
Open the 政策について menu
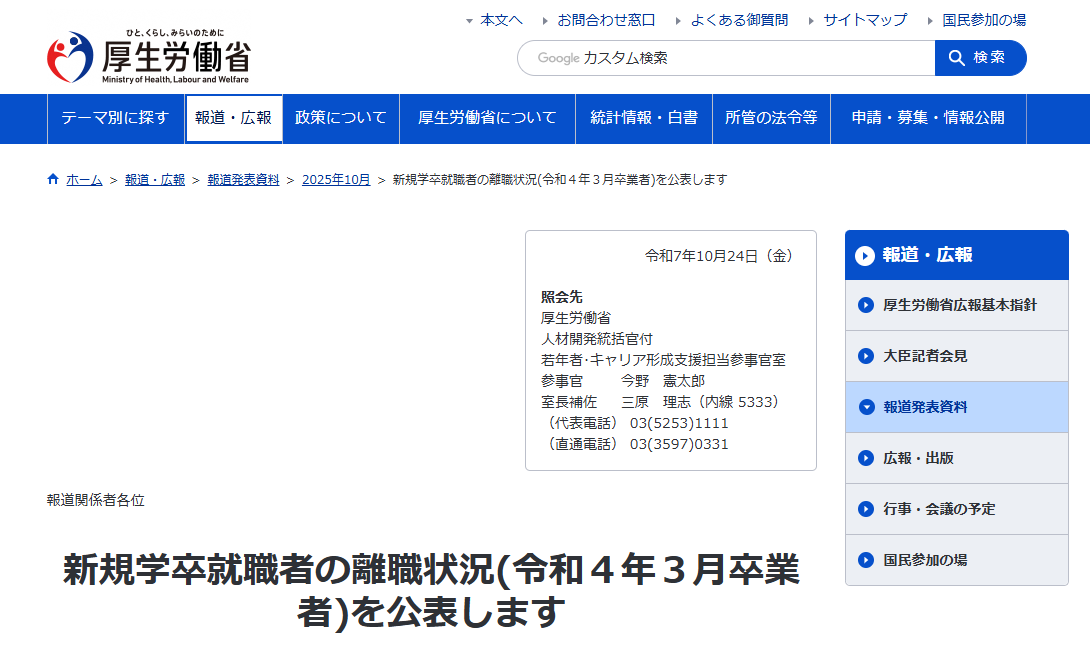click(341, 119)
